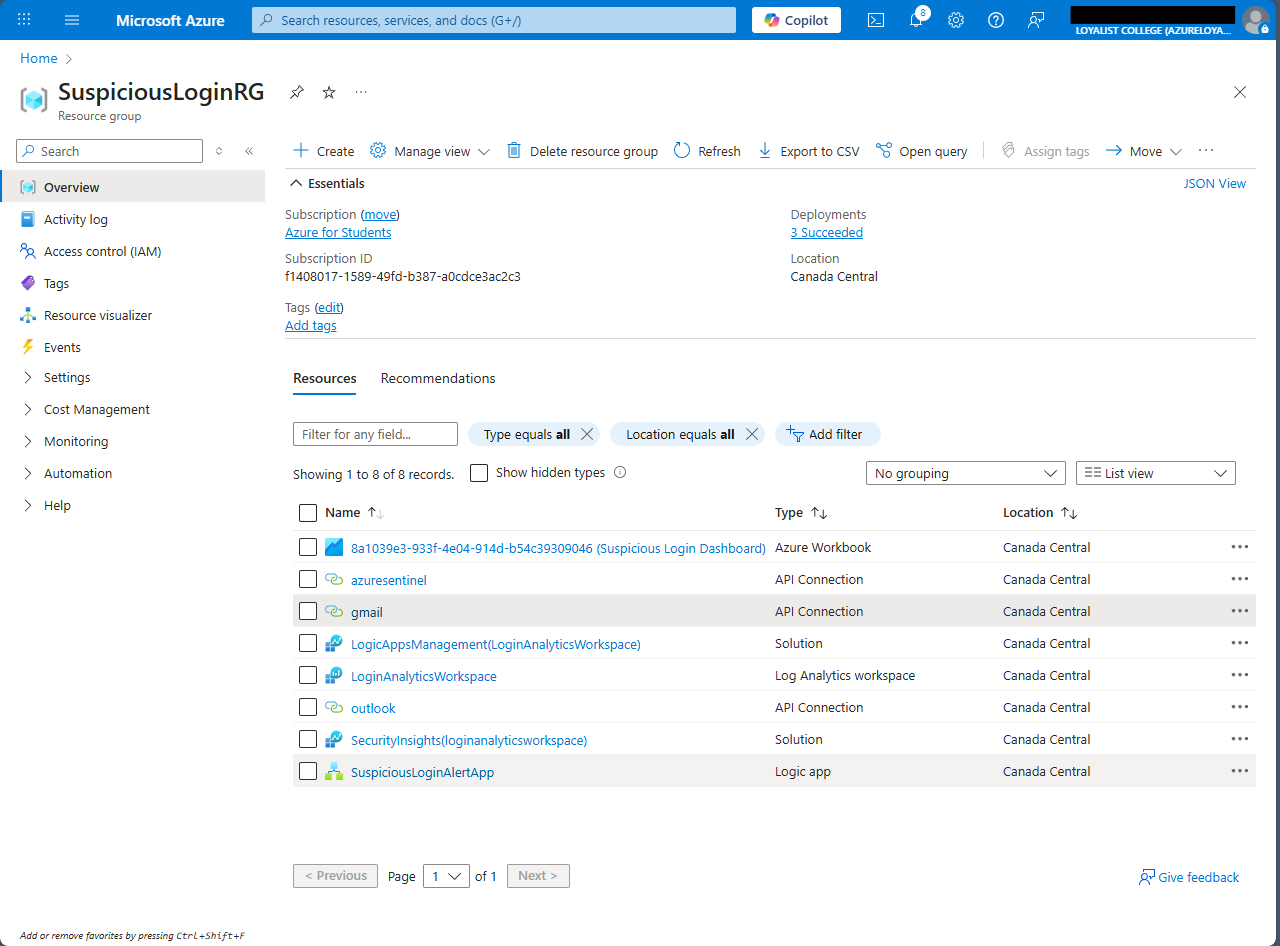This screenshot has height=946, width=1280.
Task: Refresh the resource list
Action: [x=707, y=151]
